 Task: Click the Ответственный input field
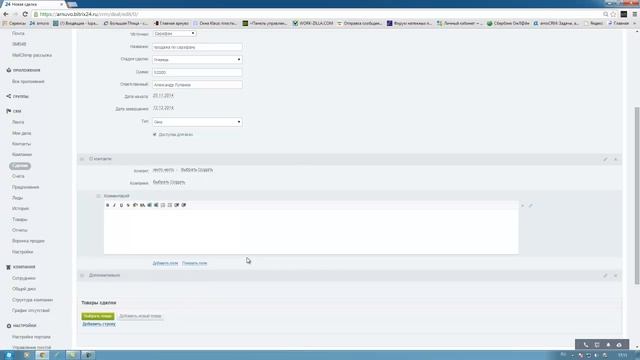(197, 85)
